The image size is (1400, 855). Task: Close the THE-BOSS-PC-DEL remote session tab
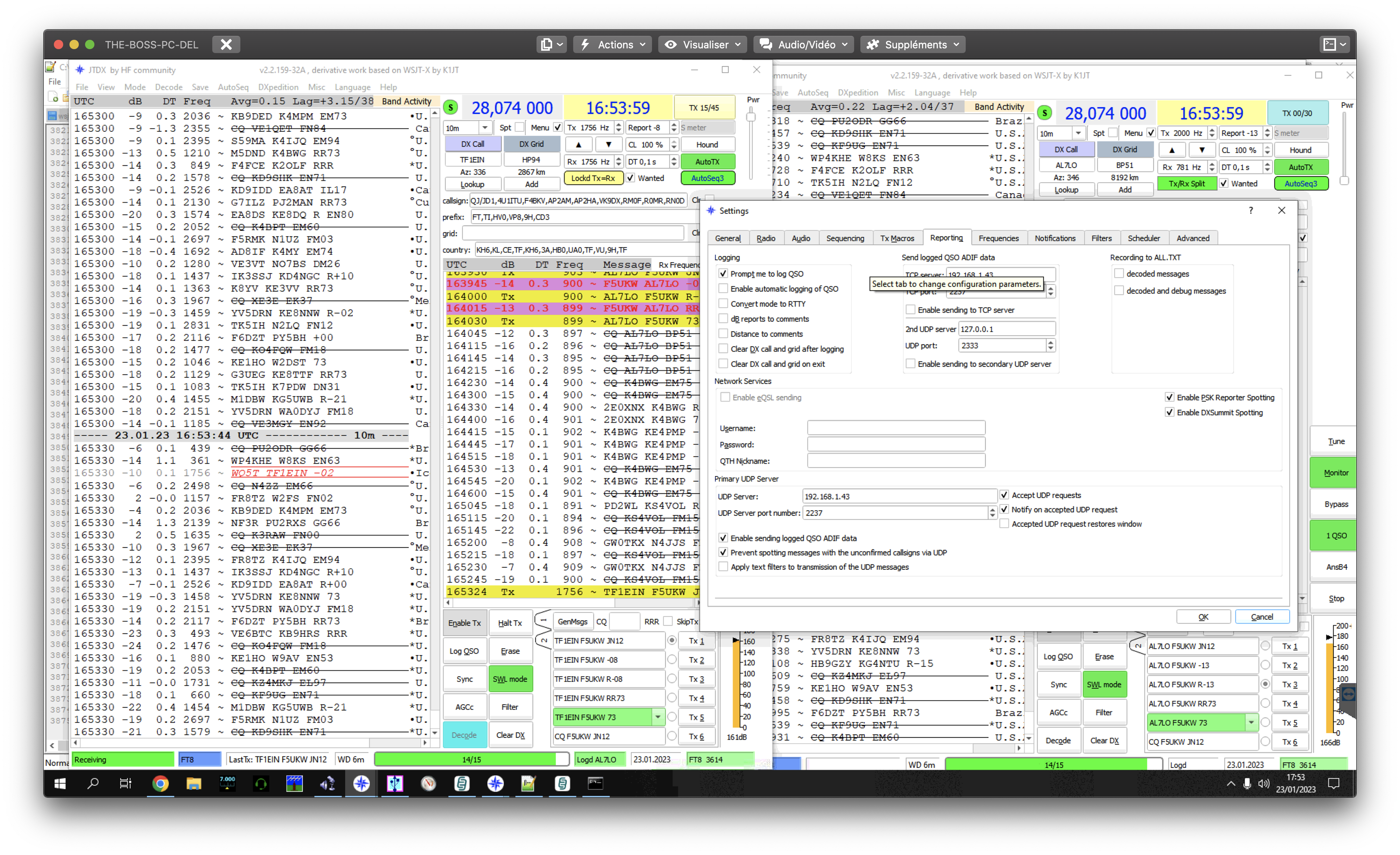pyautogui.click(x=226, y=44)
